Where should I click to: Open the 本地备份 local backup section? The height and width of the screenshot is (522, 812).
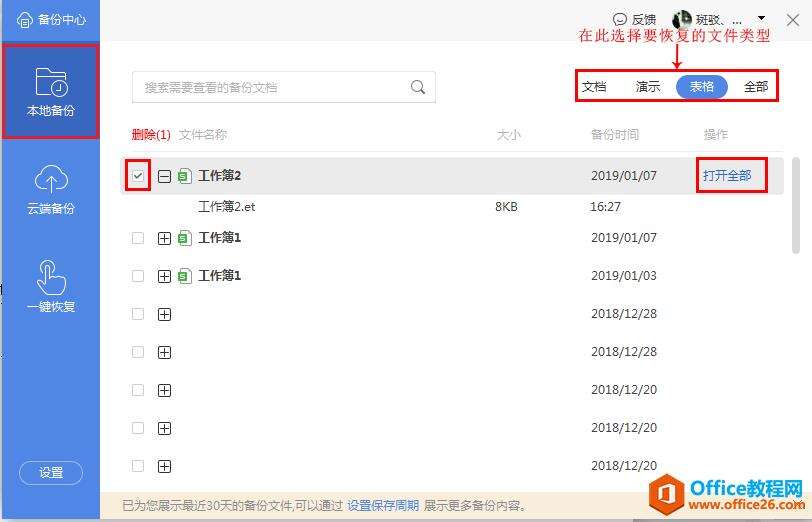tap(50, 92)
